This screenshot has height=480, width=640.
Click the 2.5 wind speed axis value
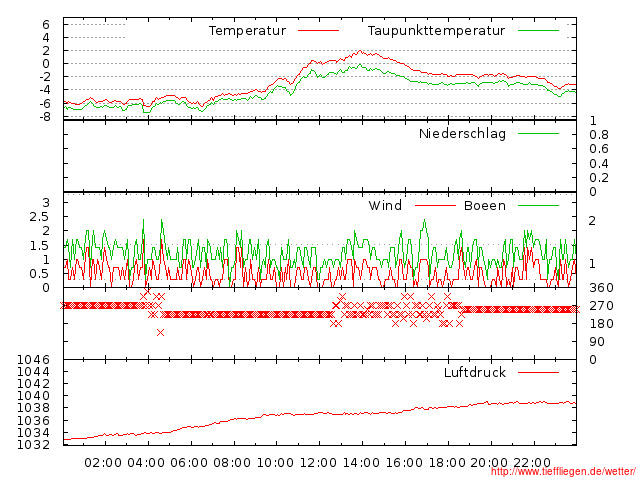click(40, 217)
